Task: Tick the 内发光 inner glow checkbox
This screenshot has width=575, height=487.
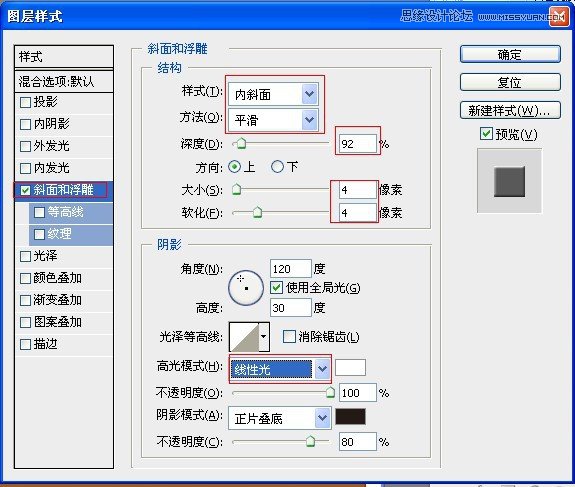Action: coord(25,168)
